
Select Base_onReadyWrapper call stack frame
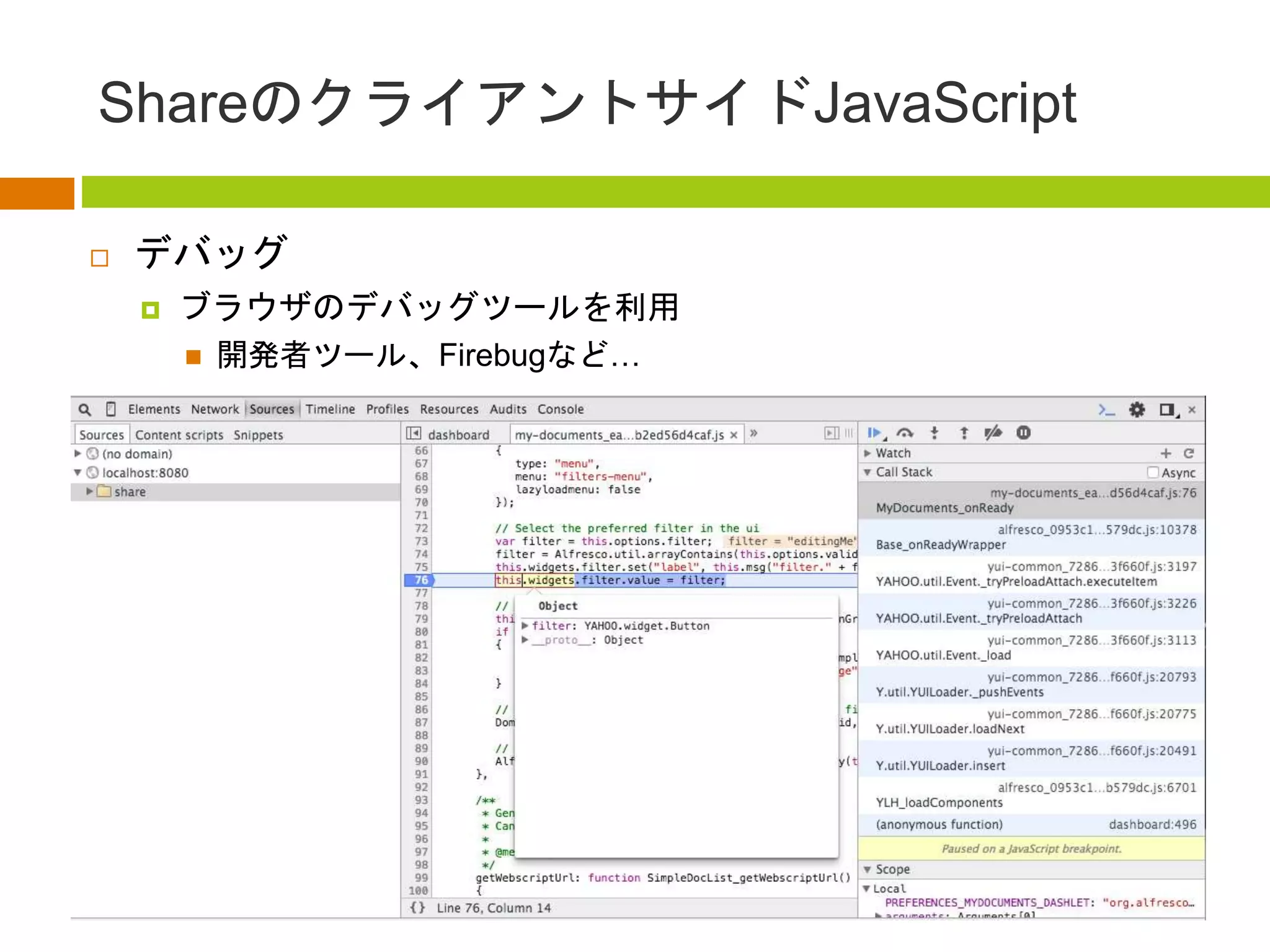tap(1031, 537)
